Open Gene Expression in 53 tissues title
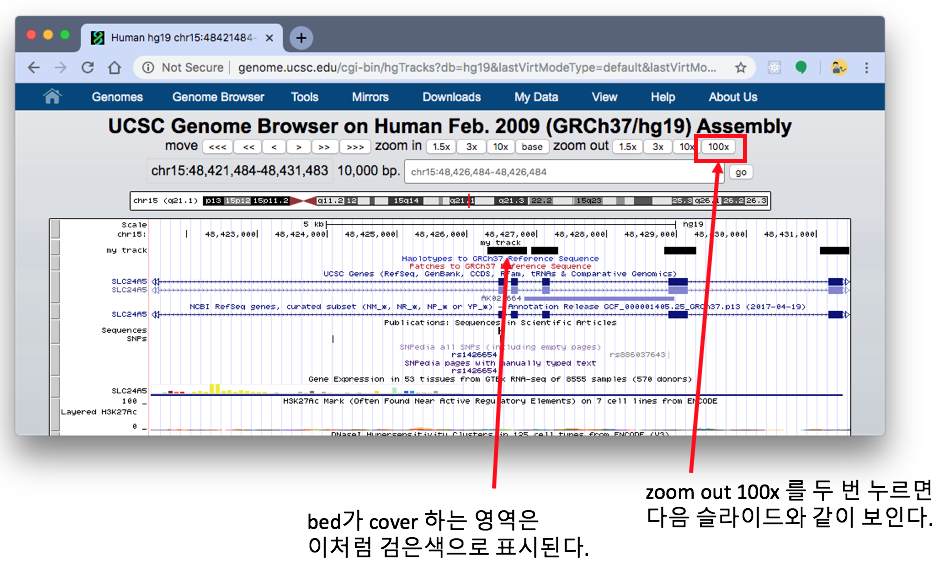This screenshot has width=947, height=579. tap(500, 379)
